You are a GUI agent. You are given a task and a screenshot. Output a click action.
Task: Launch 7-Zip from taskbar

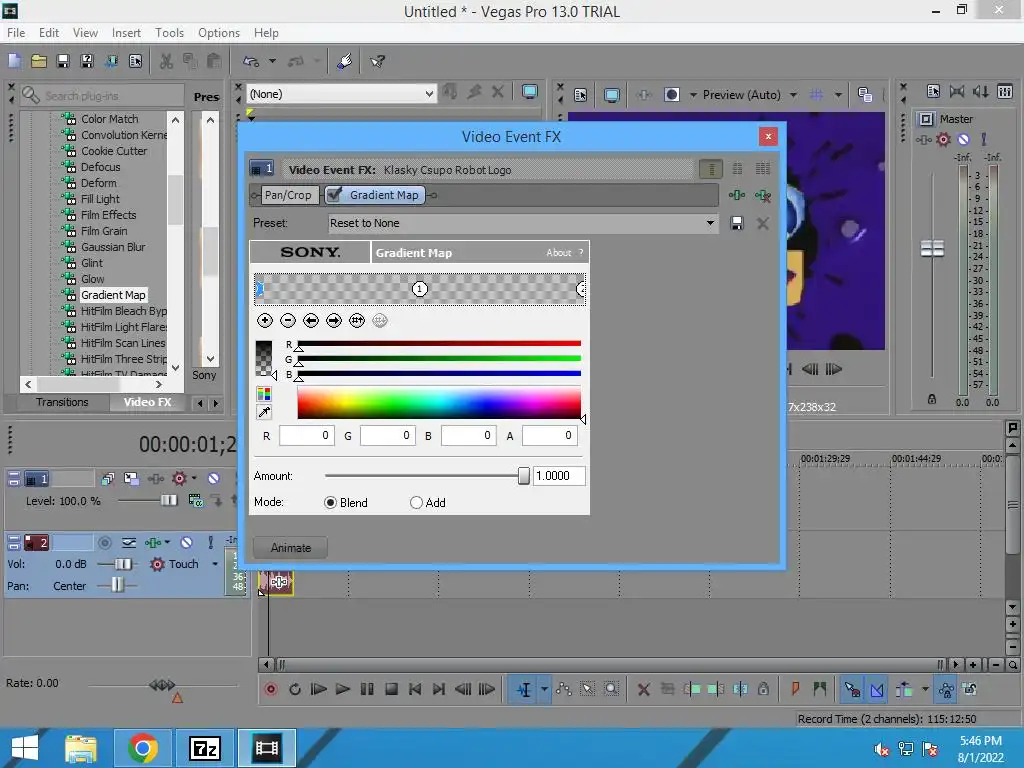pos(205,748)
